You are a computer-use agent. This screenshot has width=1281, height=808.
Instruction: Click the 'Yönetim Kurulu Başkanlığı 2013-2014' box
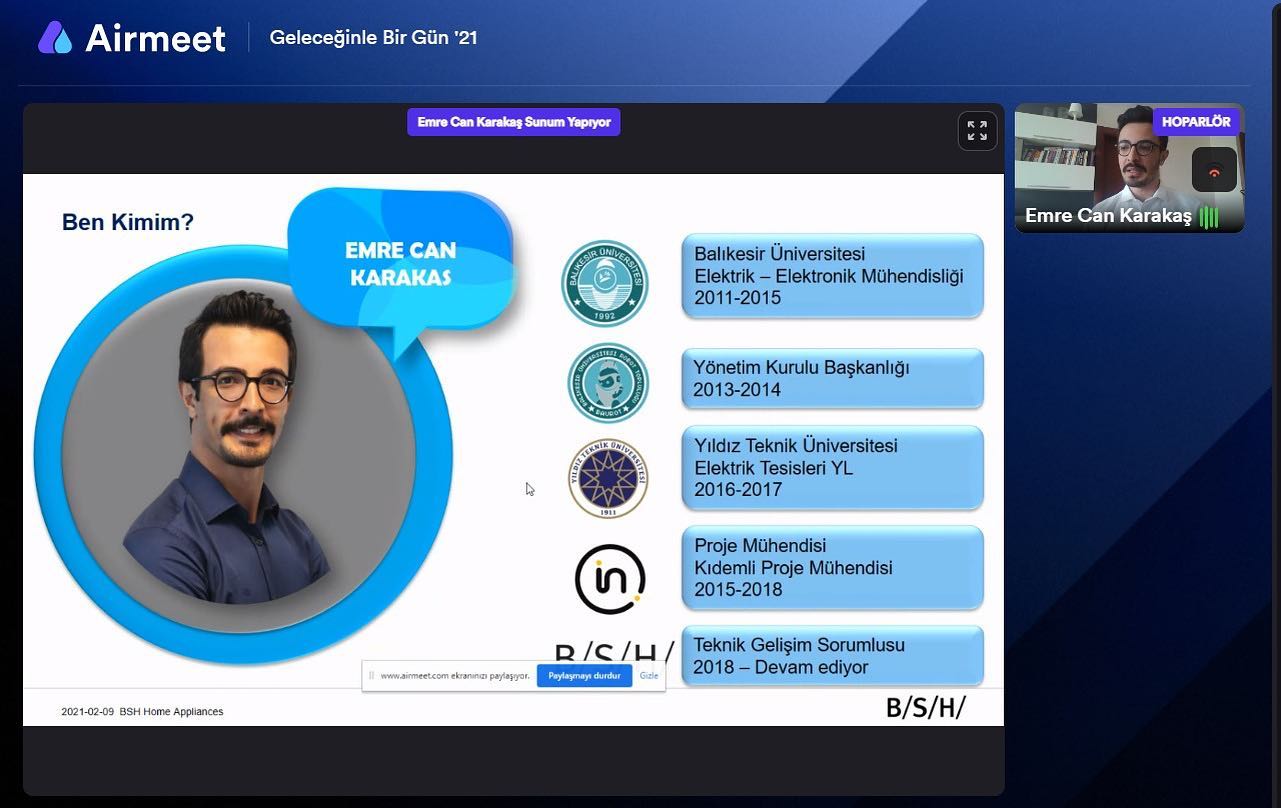[832, 378]
